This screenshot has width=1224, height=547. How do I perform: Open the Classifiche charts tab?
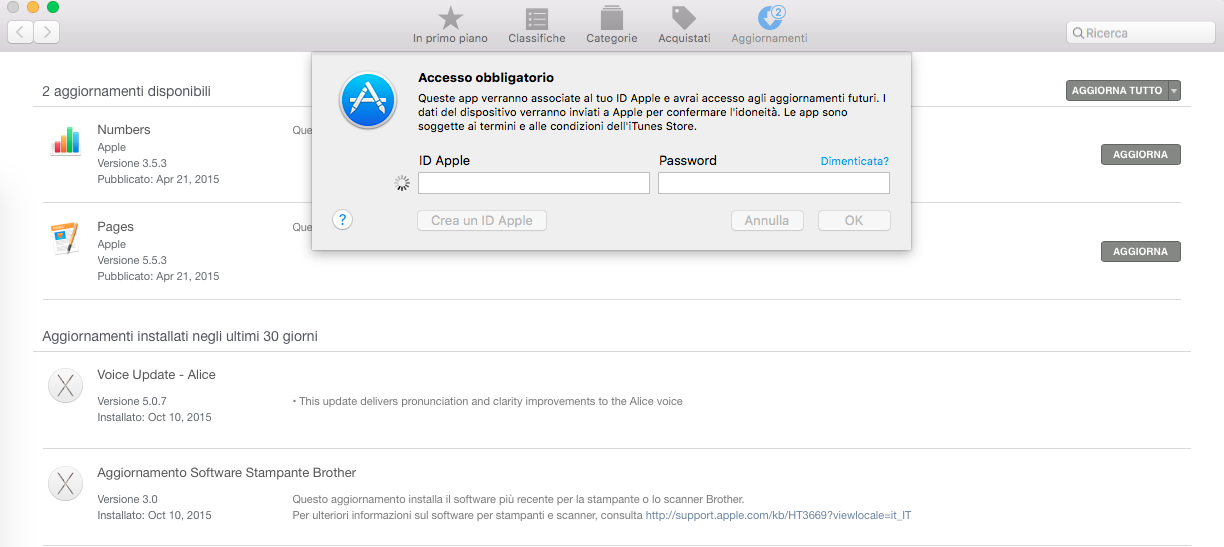click(x=536, y=25)
